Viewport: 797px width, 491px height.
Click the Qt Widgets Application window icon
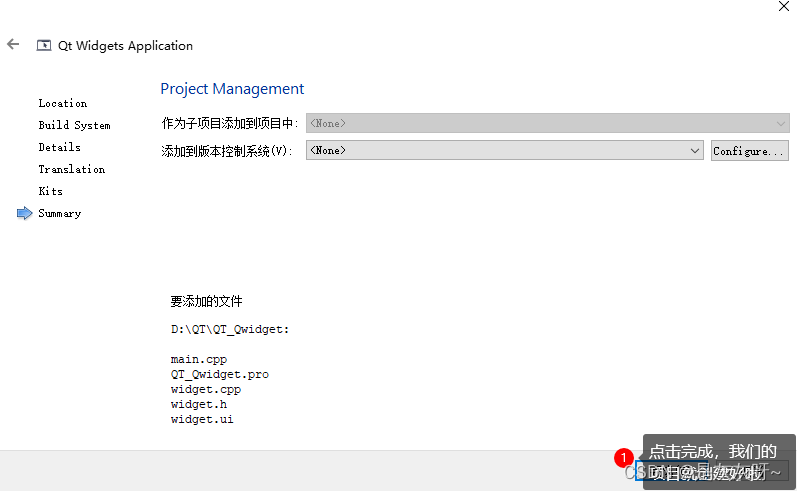(43, 46)
